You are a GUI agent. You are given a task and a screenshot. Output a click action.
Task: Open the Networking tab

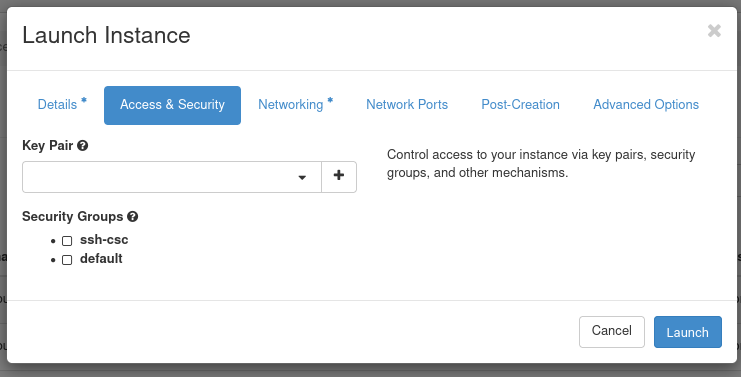click(x=295, y=105)
